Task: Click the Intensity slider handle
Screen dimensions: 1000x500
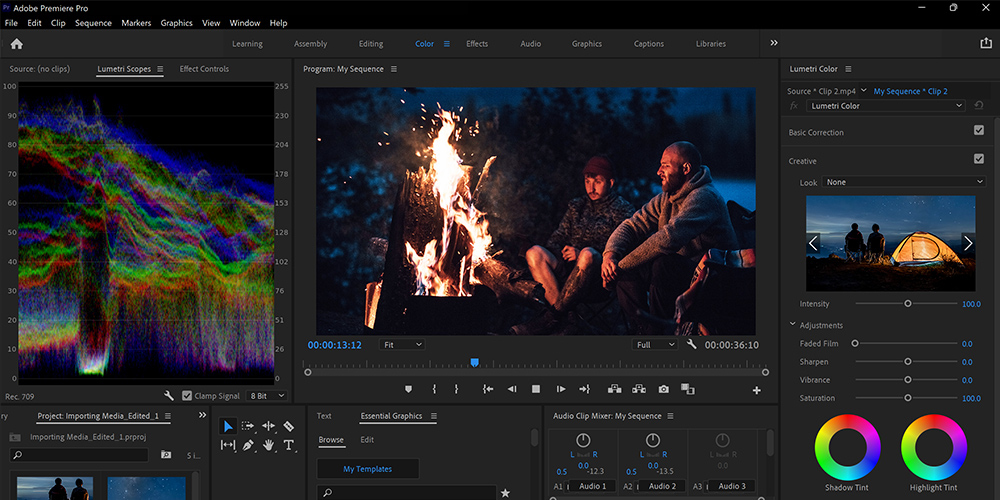Action: [908, 304]
